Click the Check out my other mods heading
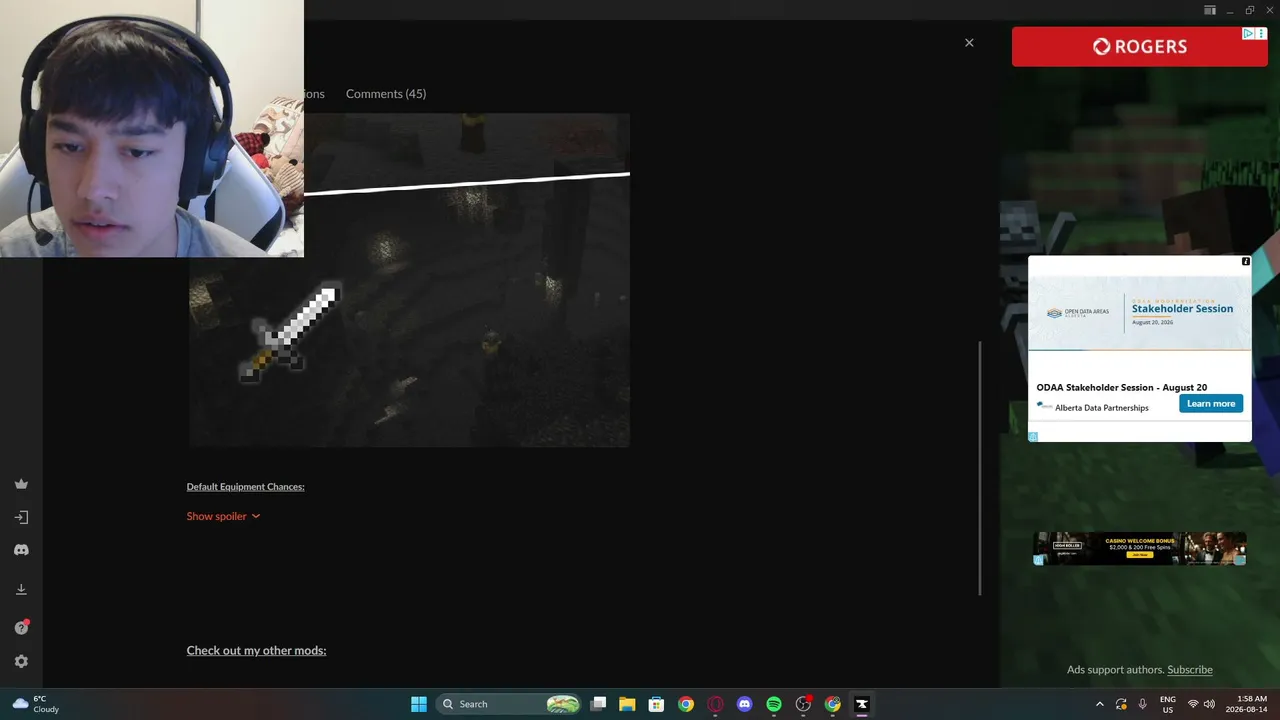This screenshot has height=720, width=1280. (x=256, y=651)
